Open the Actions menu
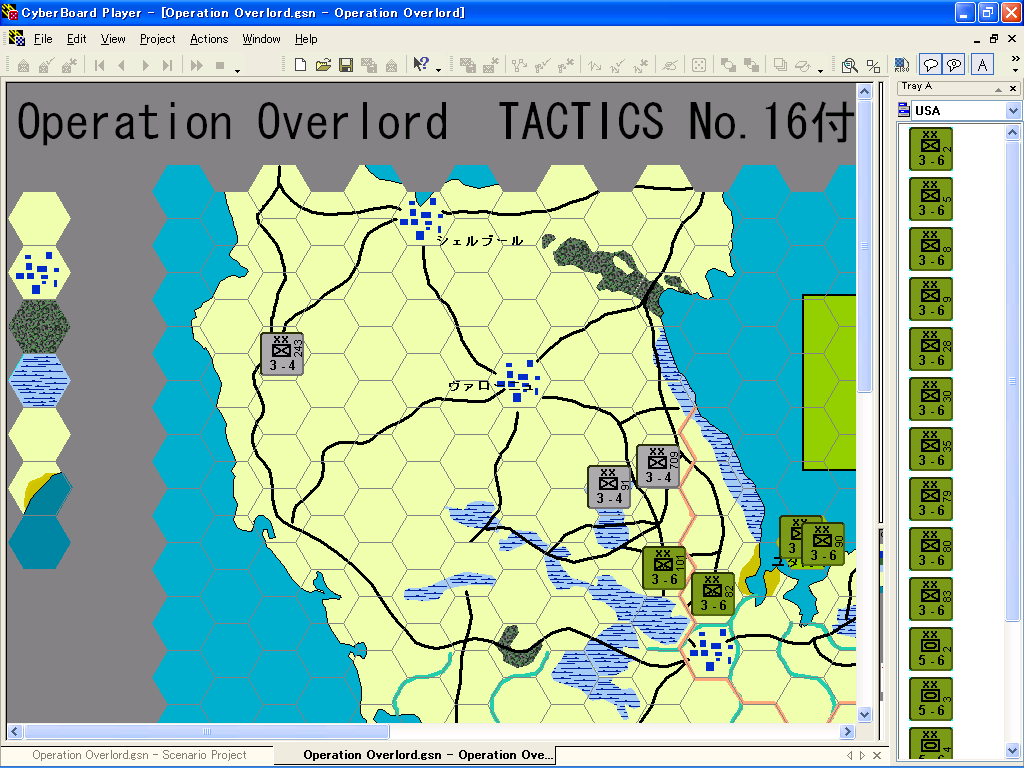1024x768 pixels. (x=209, y=39)
